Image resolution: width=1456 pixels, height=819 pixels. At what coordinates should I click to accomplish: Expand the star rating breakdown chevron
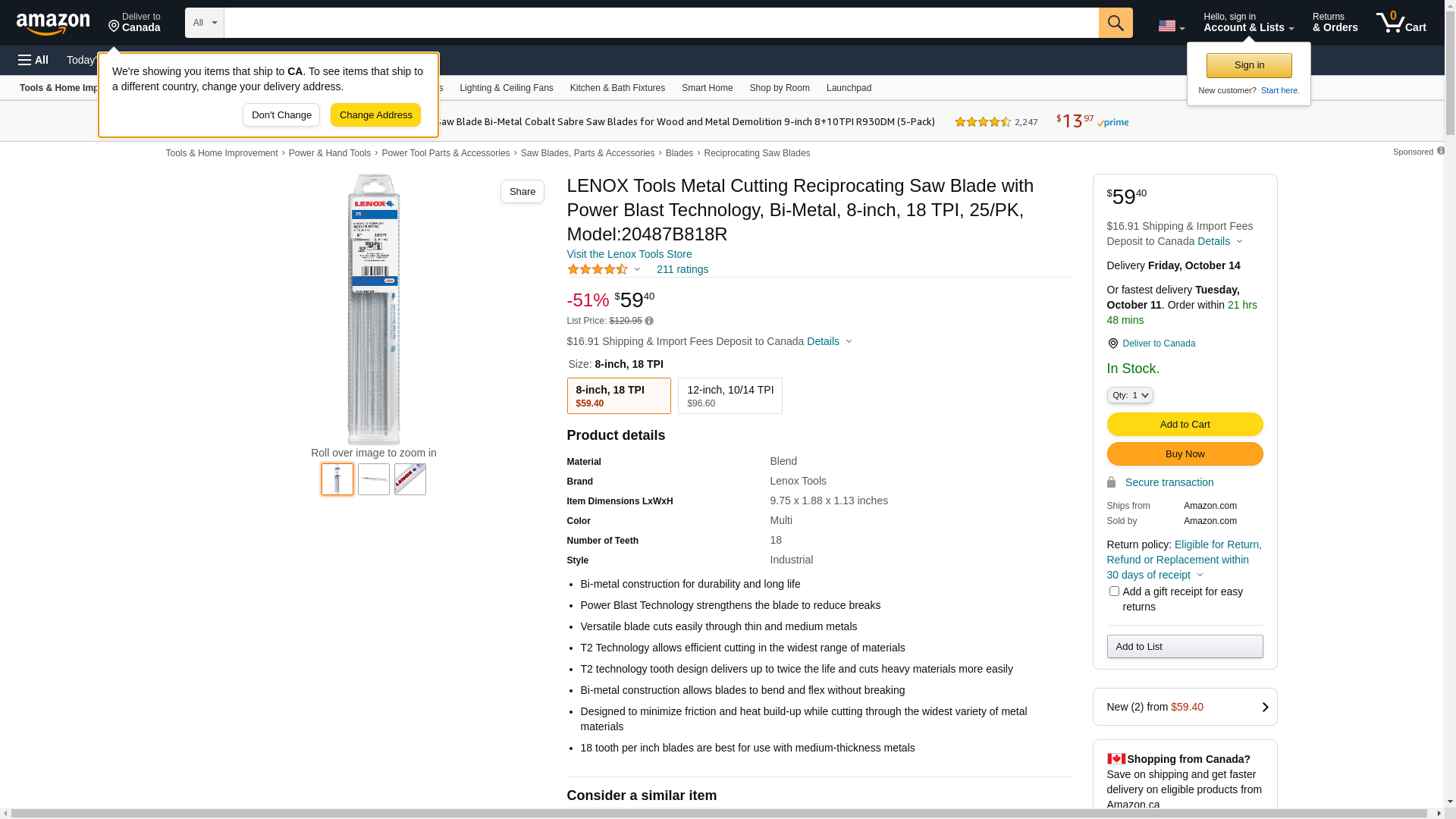[637, 269]
